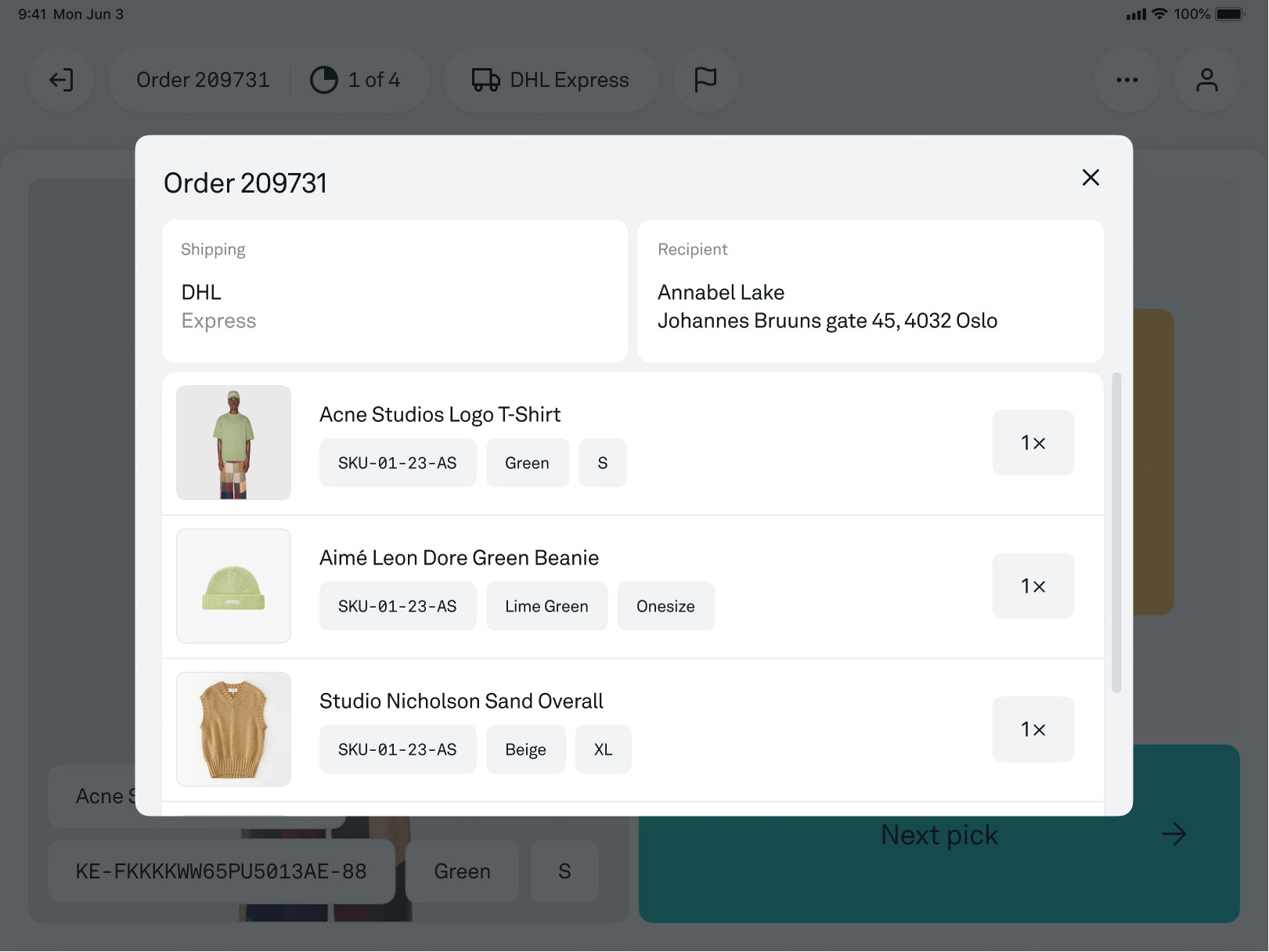
Task: Click the 1× quantity for Green Beanie
Action: 1033,586
